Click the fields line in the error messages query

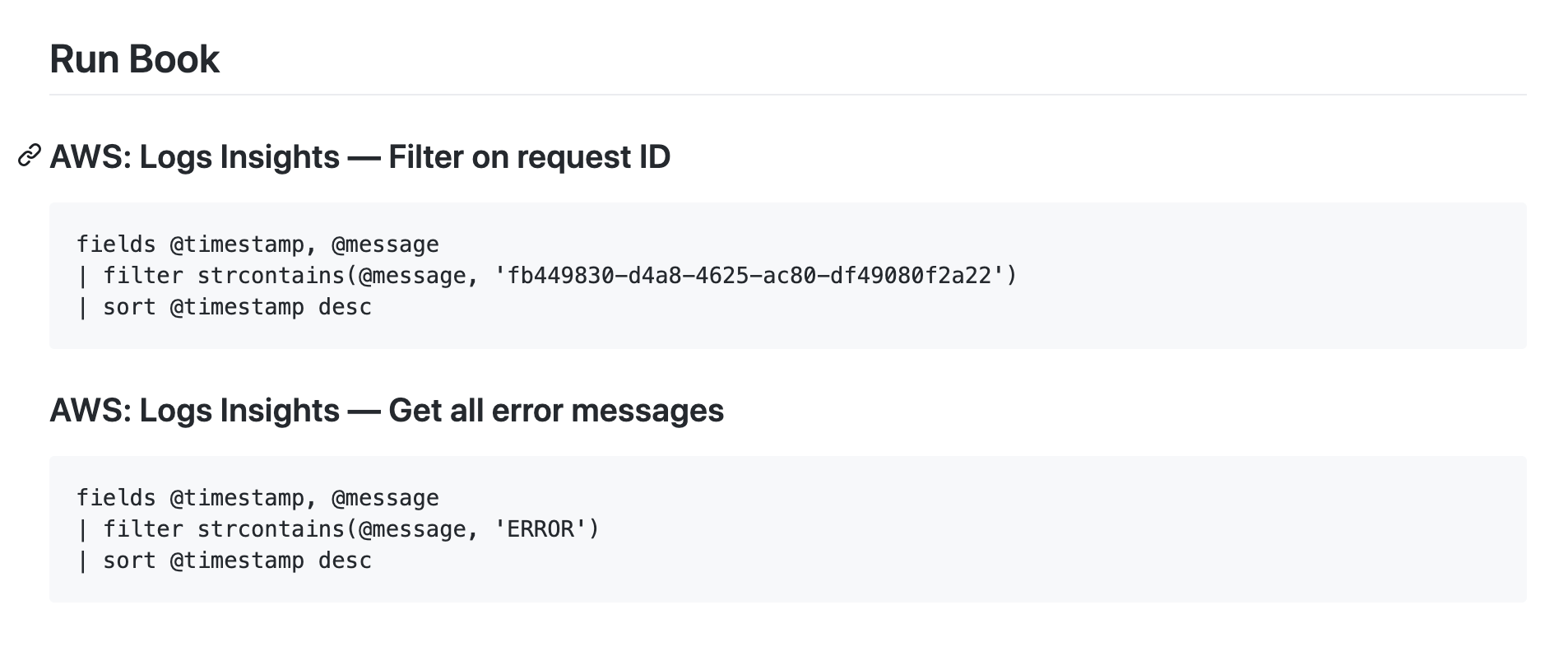pyautogui.click(x=257, y=498)
